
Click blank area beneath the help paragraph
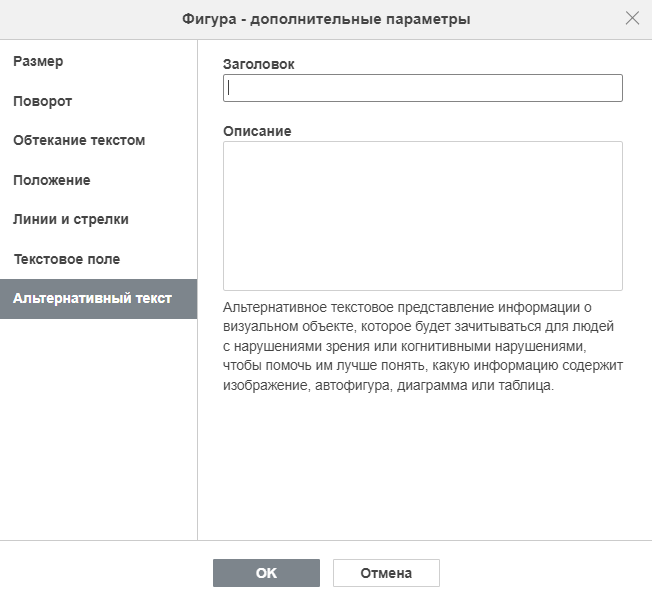click(x=422, y=466)
